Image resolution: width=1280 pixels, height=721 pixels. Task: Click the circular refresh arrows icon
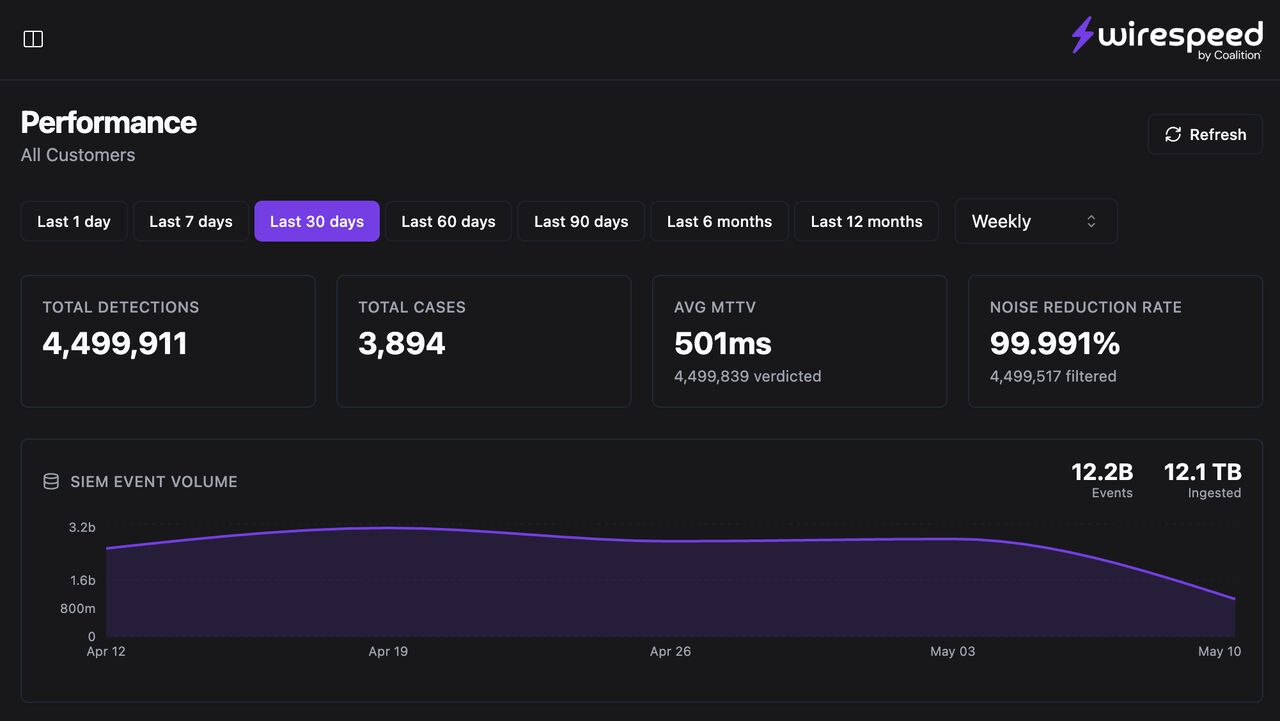1172,134
